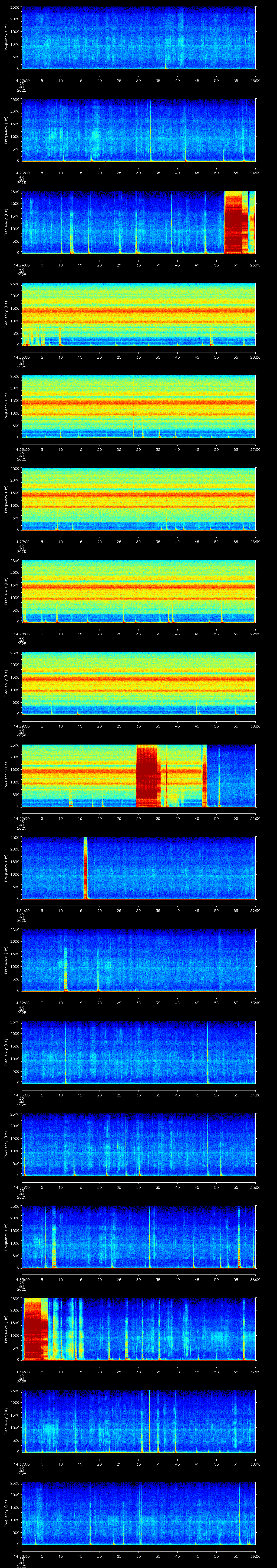
Task: Click the 14:24:00 start time label
Action: tap(21, 265)
